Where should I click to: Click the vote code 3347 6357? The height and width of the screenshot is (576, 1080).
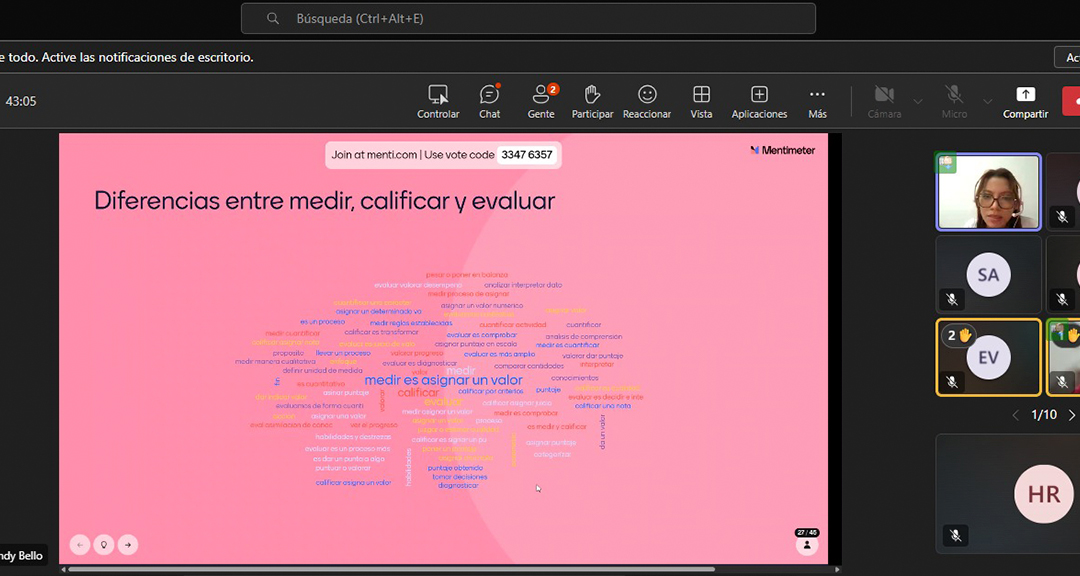(x=527, y=155)
